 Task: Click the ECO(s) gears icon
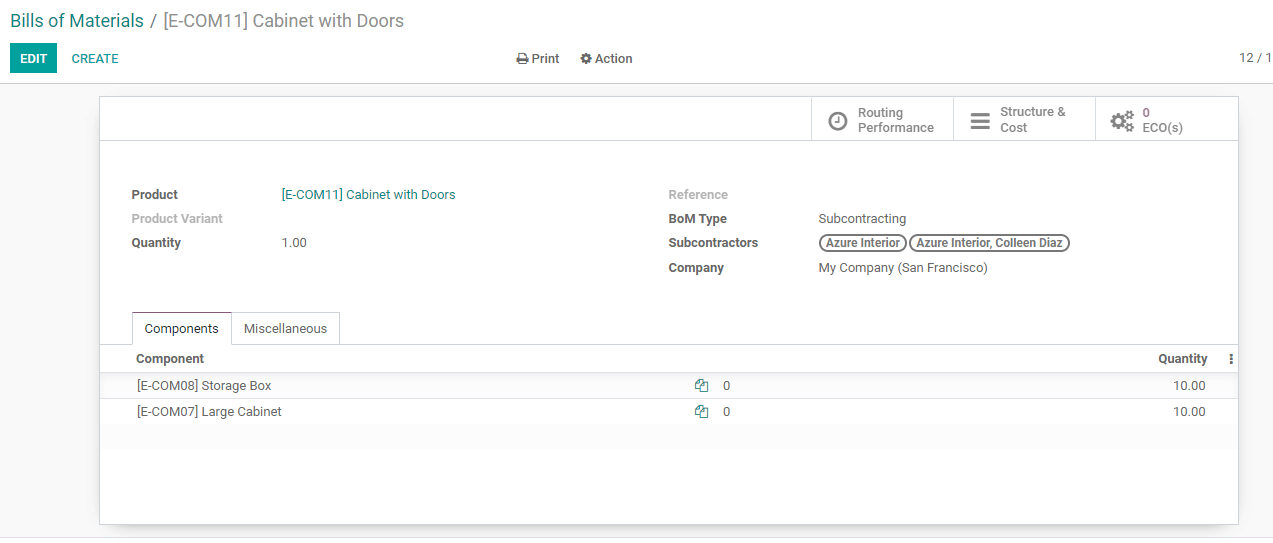[1122, 121]
